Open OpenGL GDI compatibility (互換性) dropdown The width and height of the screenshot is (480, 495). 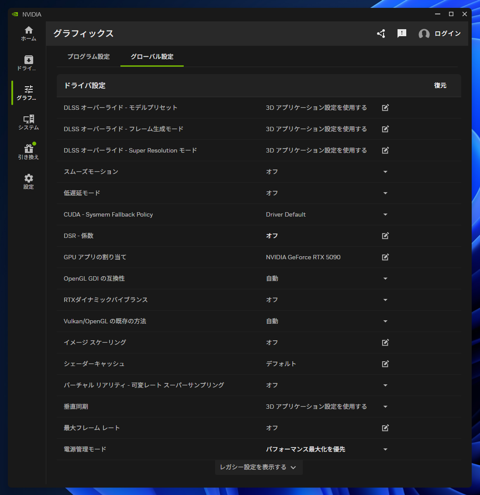coord(385,278)
